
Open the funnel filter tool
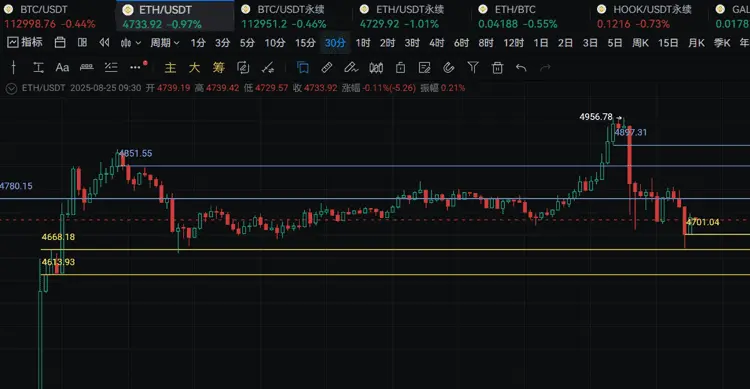click(473, 67)
